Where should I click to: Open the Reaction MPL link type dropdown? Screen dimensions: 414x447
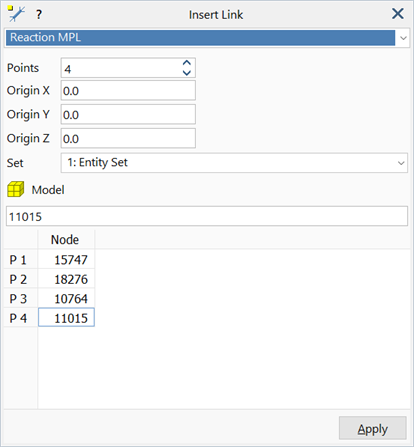coord(403,38)
